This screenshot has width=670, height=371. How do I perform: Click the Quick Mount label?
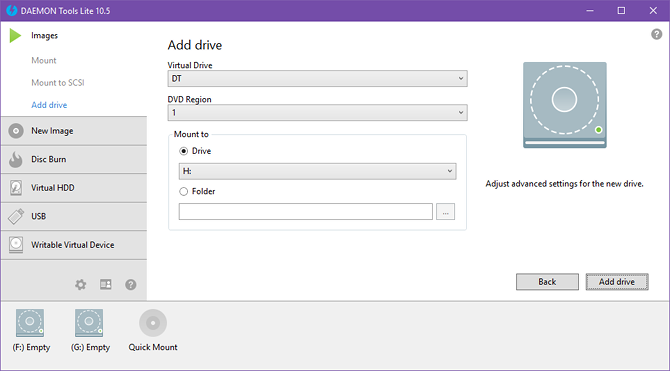click(x=153, y=347)
